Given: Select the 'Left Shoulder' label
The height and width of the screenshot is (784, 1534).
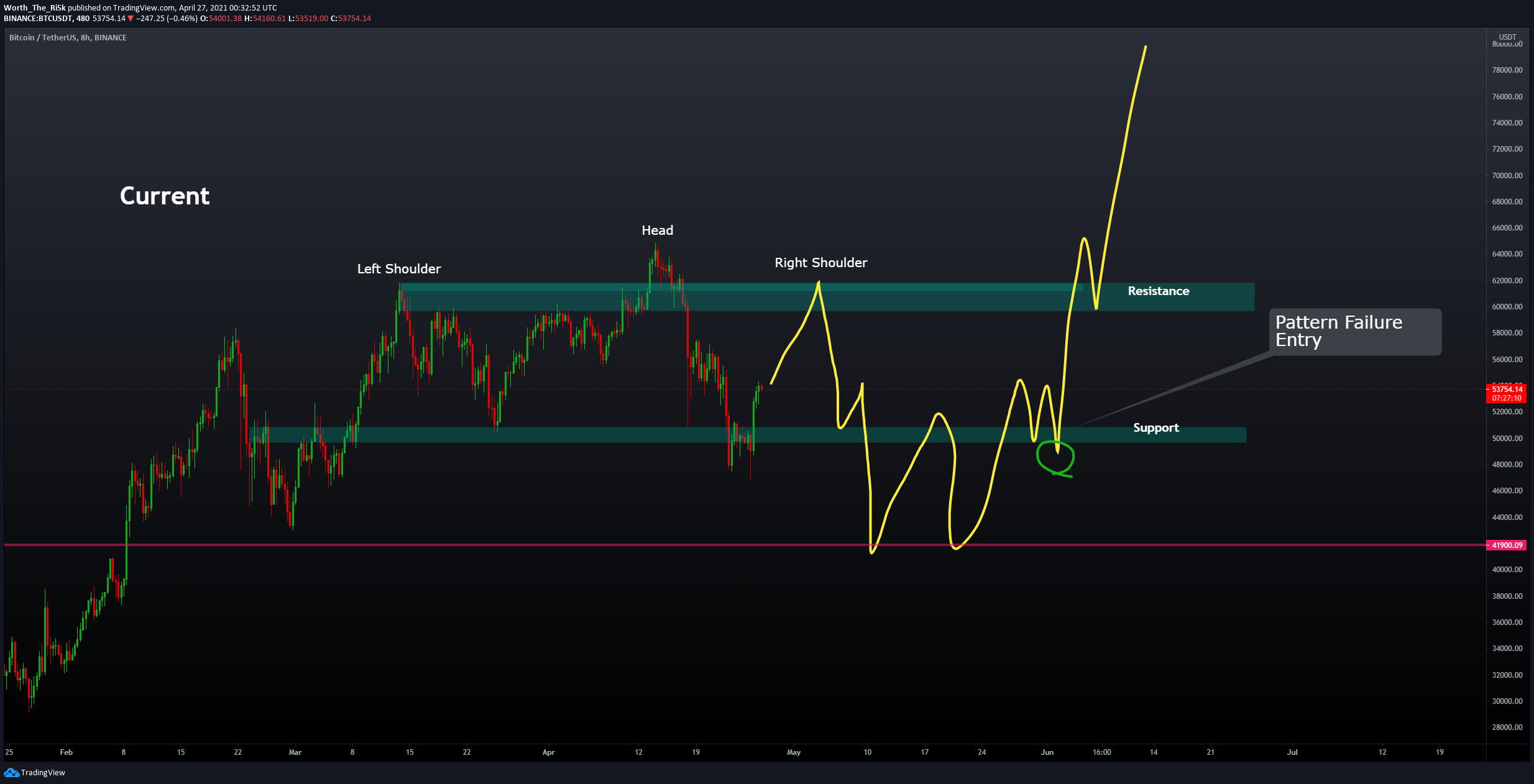Looking at the screenshot, I should [x=399, y=268].
